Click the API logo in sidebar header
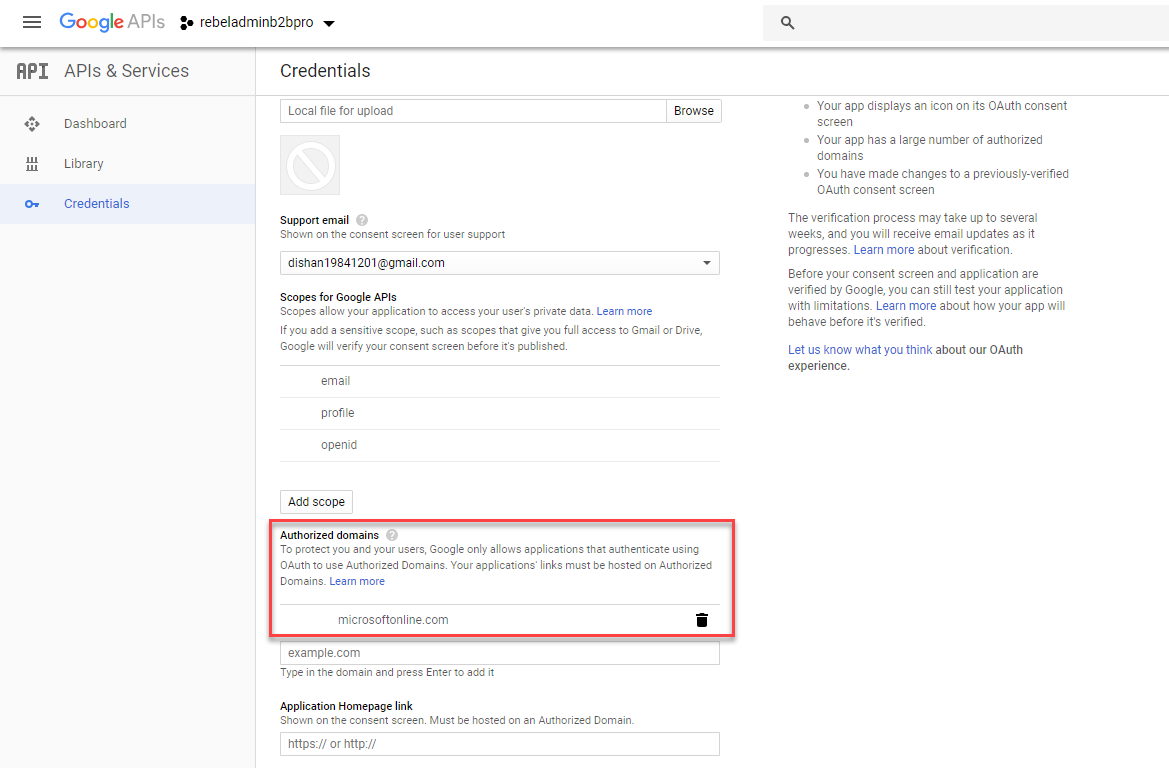Viewport: 1169px width, 768px height. pos(32,71)
